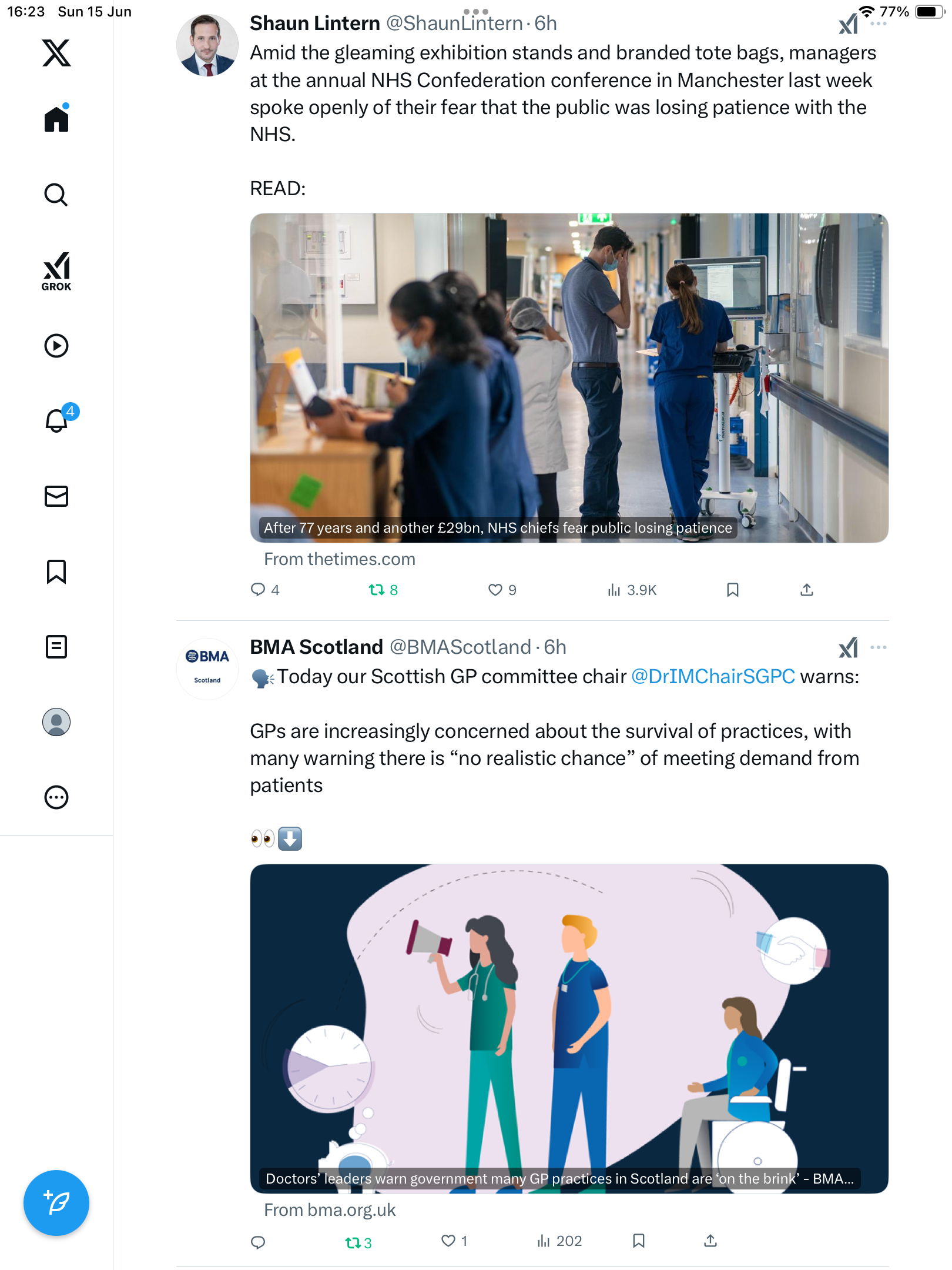This screenshot has height=1270, width=952.
Task: Open BMA Scotland text about GP practices survival
Action: coord(555,758)
